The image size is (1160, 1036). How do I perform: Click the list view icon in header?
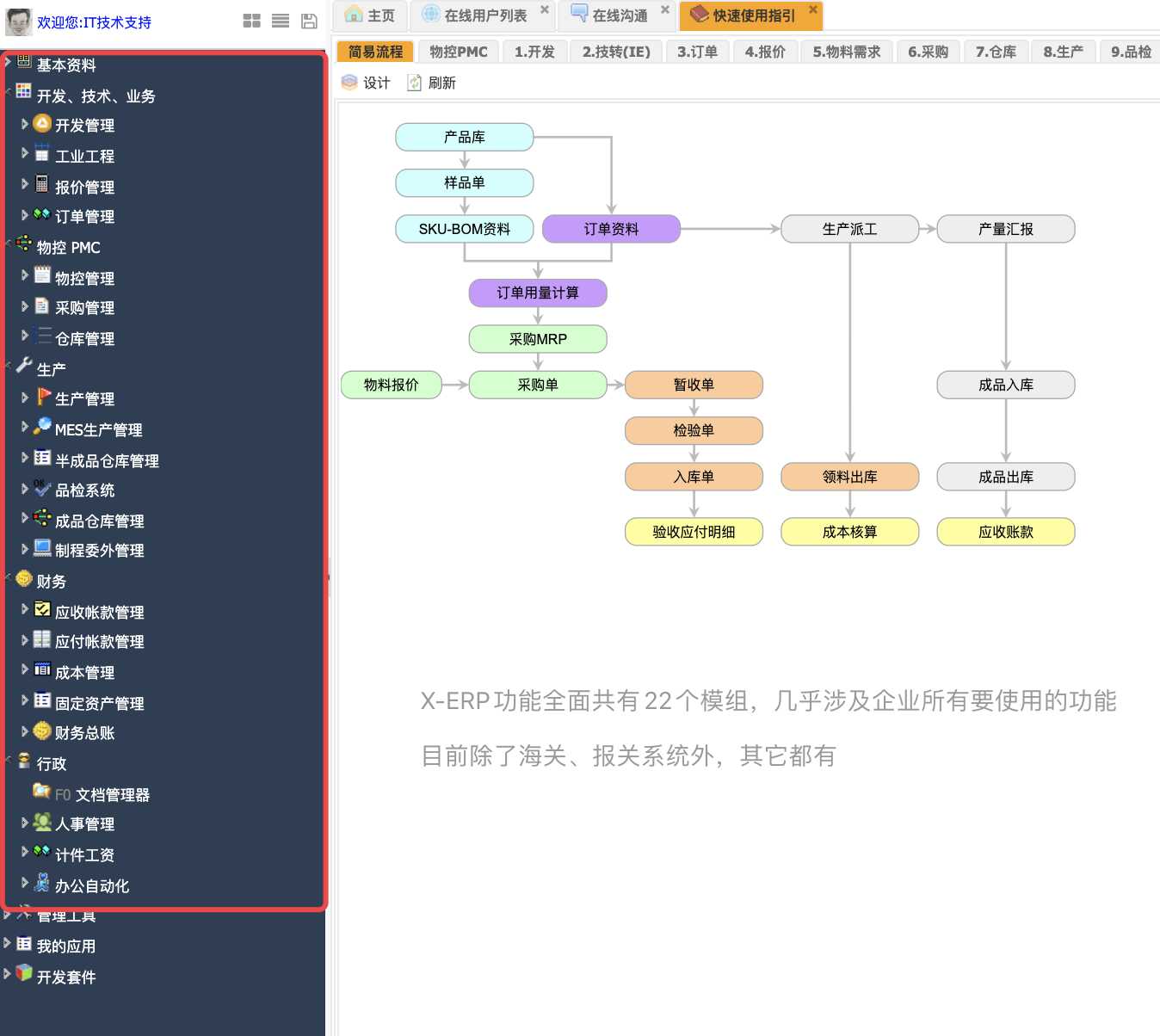281,21
